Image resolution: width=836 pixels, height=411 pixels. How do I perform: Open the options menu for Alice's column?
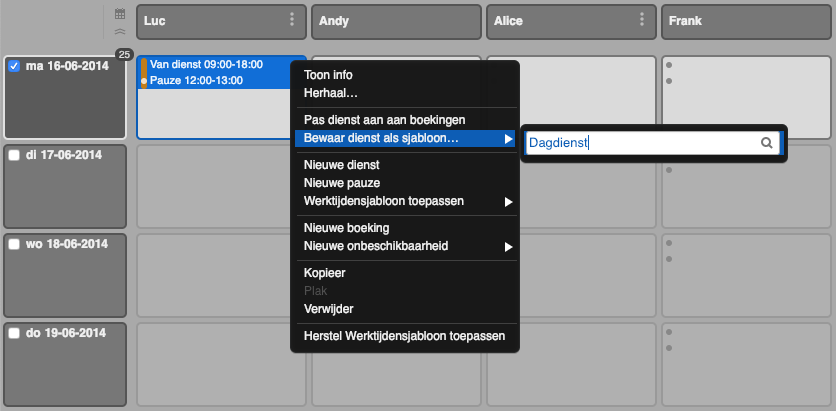pyautogui.click(x=641, y=20)
